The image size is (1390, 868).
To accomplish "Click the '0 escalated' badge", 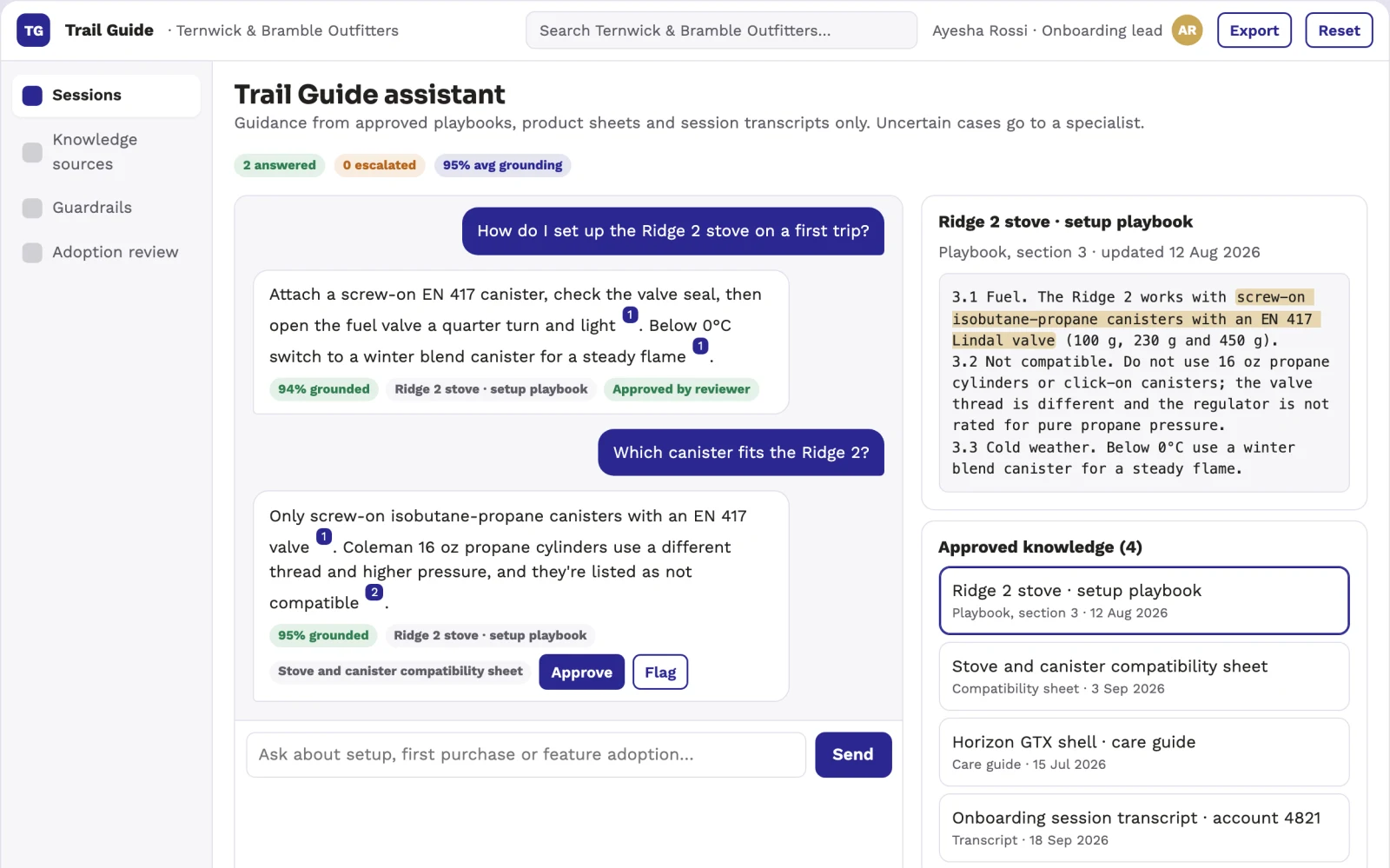I will [380, 165].
